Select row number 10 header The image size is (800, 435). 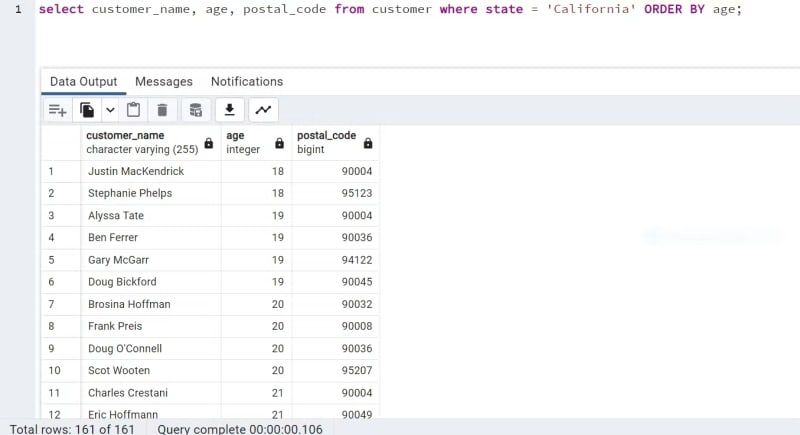[x=61, y=371]
